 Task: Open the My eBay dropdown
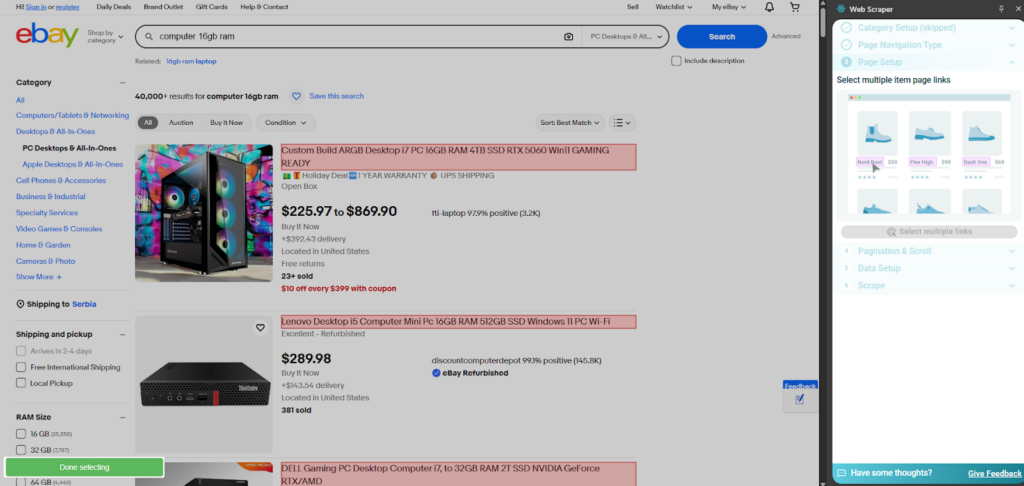pyautogui.click(x=729, y=7)
